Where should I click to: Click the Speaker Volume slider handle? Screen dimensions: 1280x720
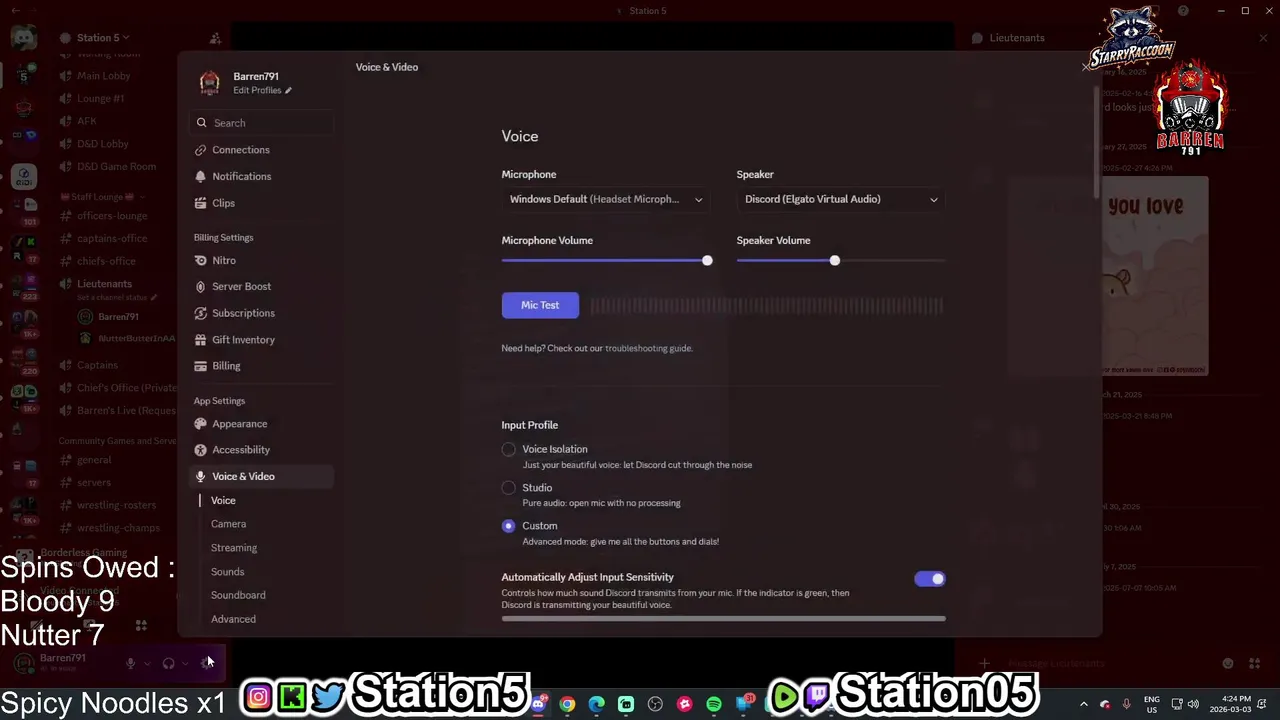[x=835, y=261]
